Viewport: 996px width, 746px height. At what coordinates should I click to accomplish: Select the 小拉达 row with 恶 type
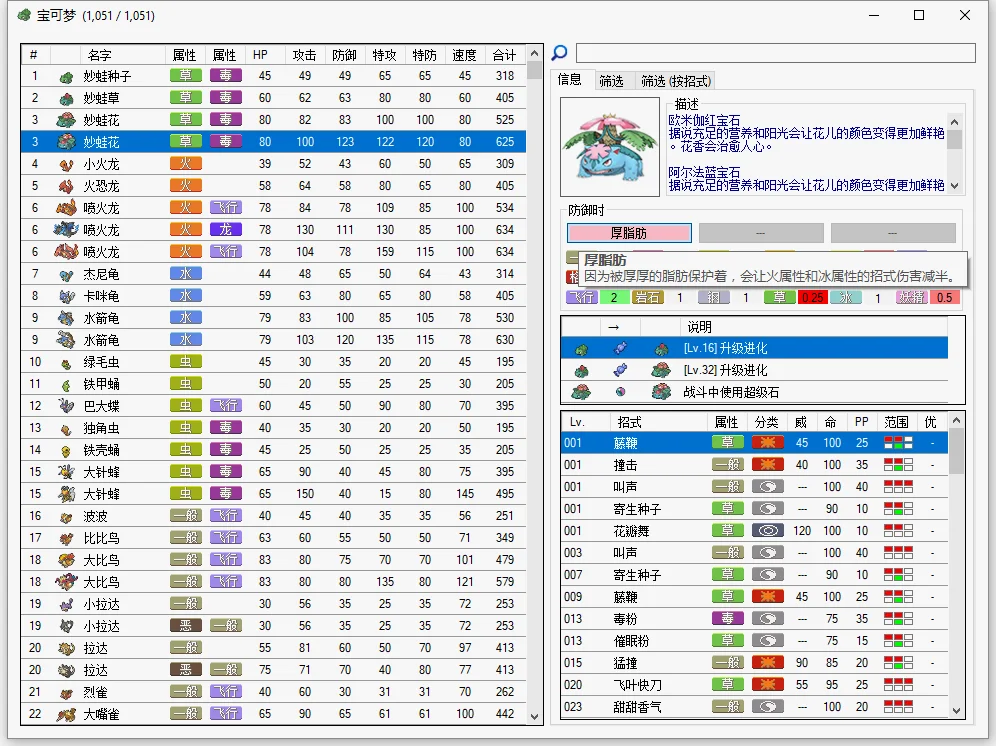click(274, 626)
